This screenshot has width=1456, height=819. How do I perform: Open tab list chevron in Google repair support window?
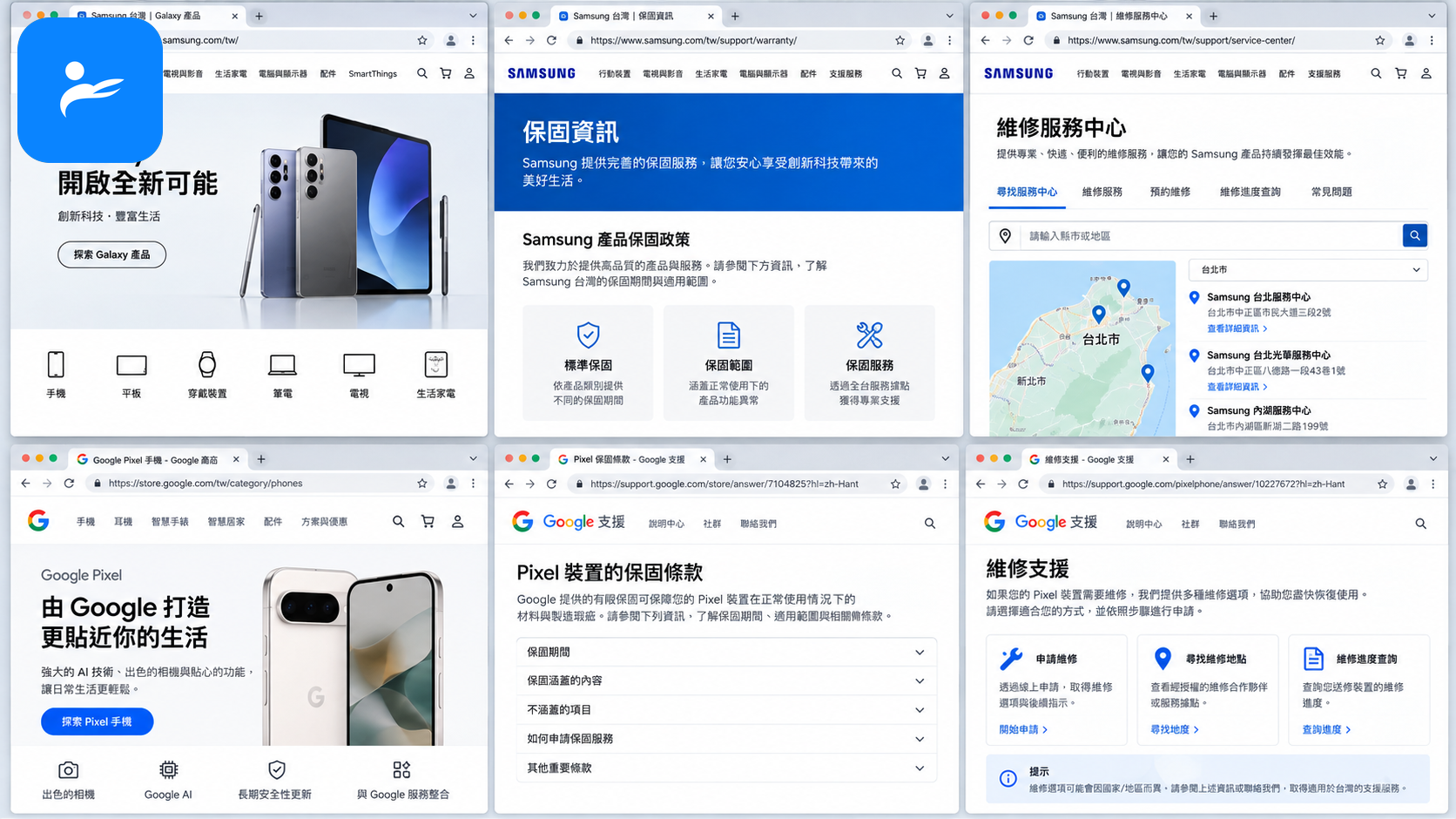[x=1433, y=459]
